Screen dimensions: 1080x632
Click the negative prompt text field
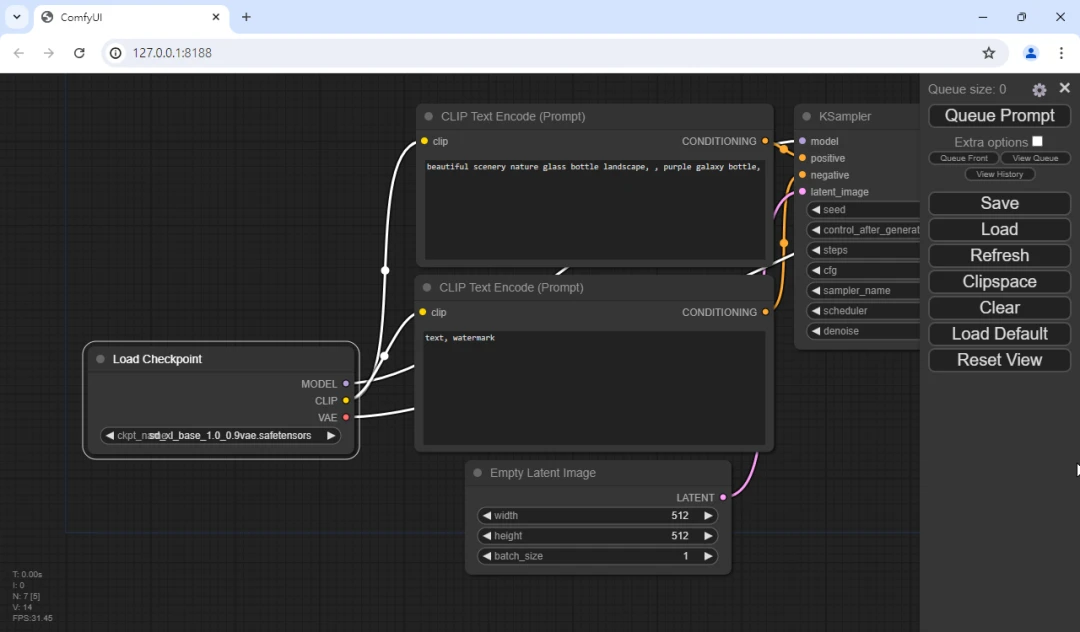[x=594, y=388]
